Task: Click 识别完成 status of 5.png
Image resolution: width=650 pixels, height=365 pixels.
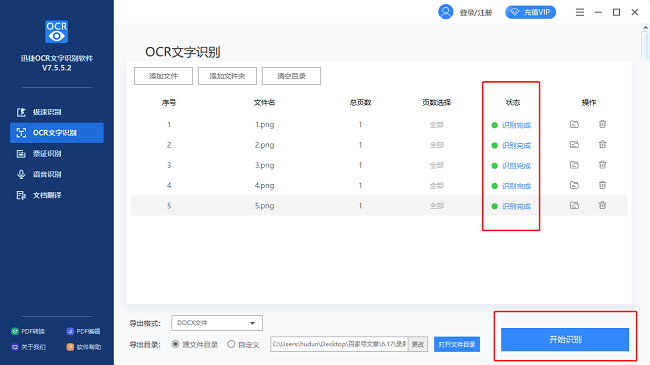Action: click(516, 207)
